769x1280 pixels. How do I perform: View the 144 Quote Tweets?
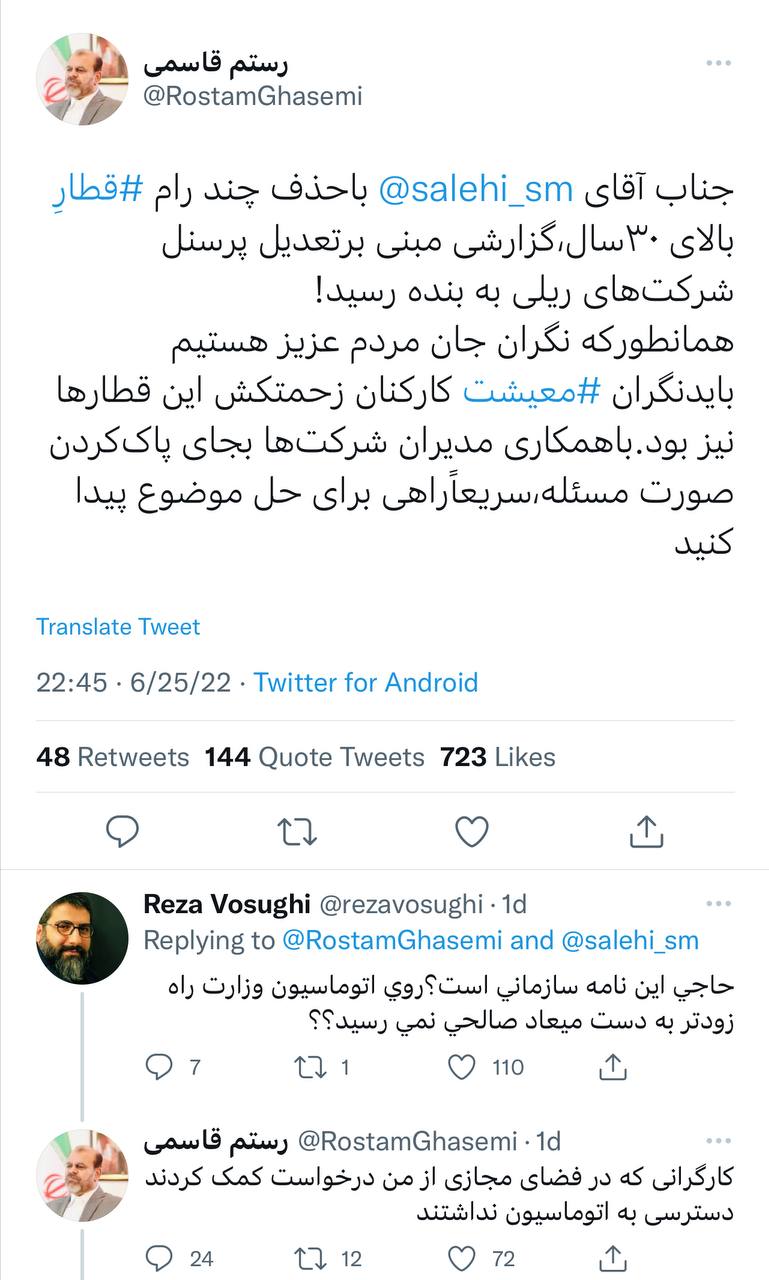(x=314, y=758)
